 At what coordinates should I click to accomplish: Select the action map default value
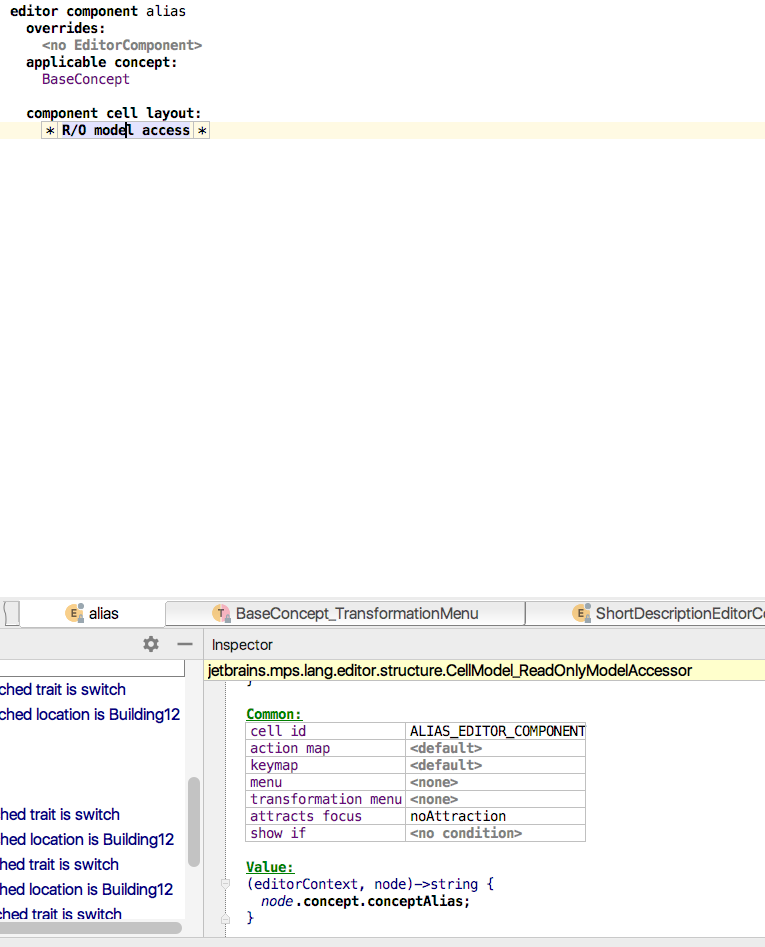point(446,748)
